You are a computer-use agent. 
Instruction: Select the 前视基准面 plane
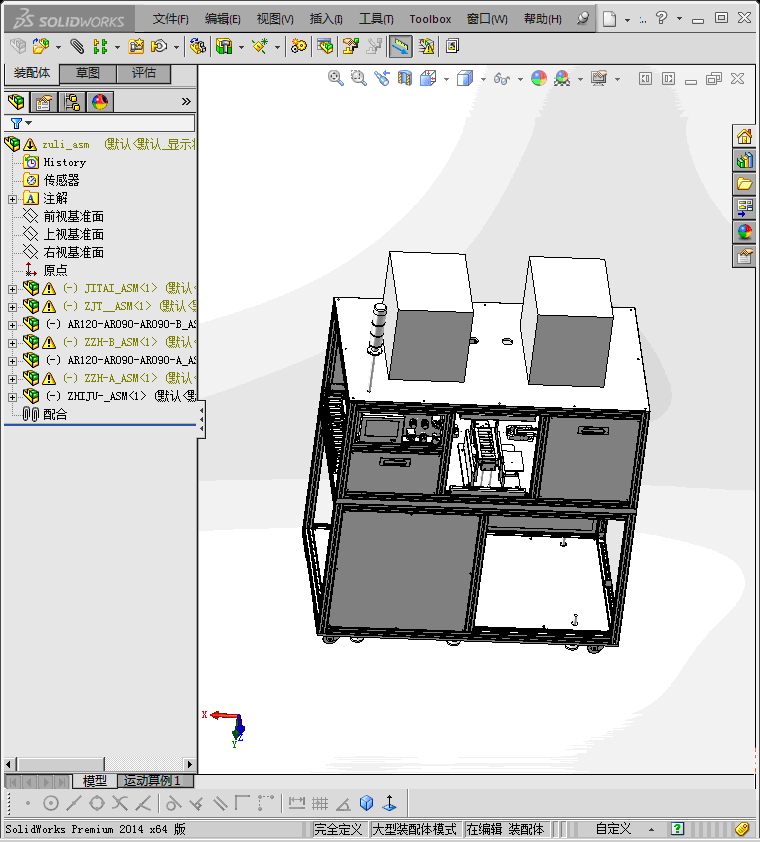(x=74, y=216)
